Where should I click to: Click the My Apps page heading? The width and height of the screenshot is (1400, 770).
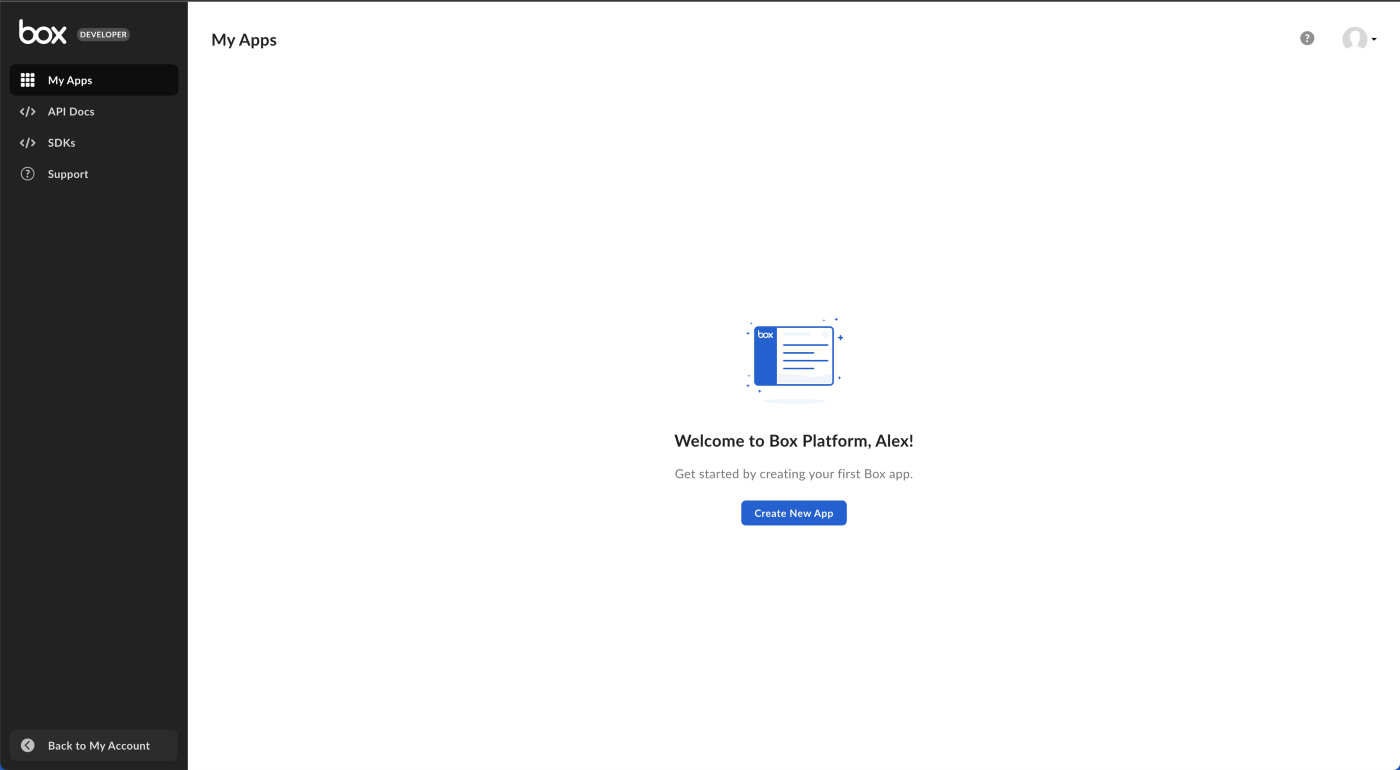[x=244, y=40]
